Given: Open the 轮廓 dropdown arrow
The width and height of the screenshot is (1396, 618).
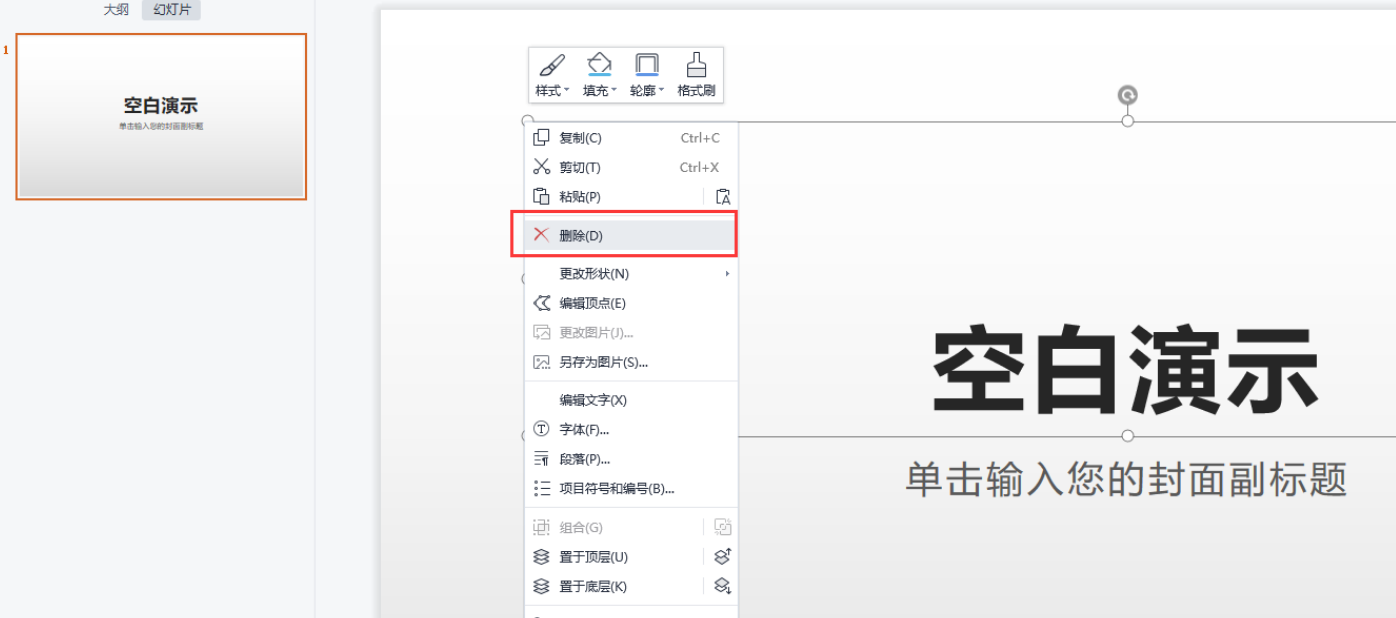Looking at the screenshot, I should point(662,91).
